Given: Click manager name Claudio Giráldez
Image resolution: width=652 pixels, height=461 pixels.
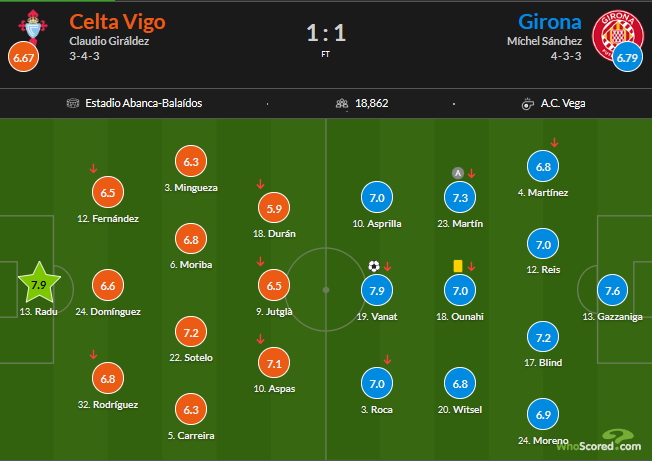Looking at the screenshot, I should (x=111, y=41).
